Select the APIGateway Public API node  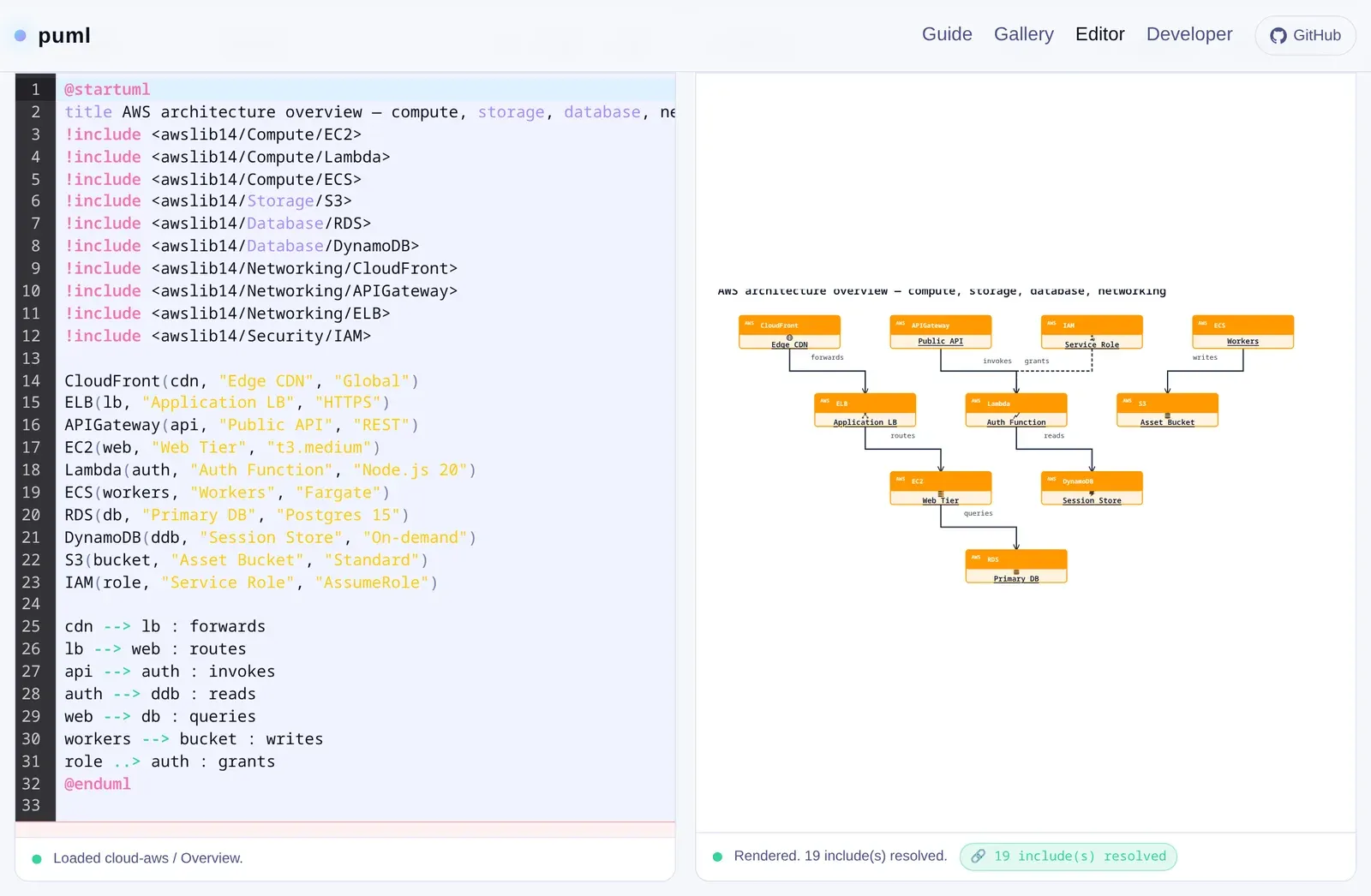tap(940, 332)
